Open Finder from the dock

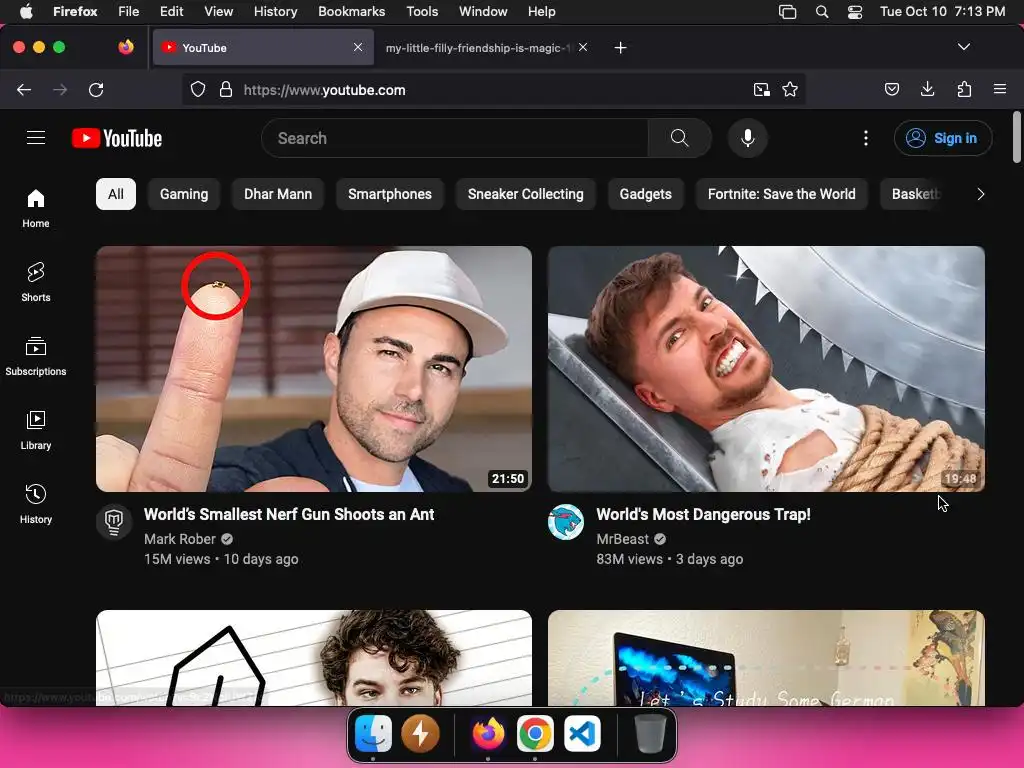pyautogui.click(x=373, y=733)
